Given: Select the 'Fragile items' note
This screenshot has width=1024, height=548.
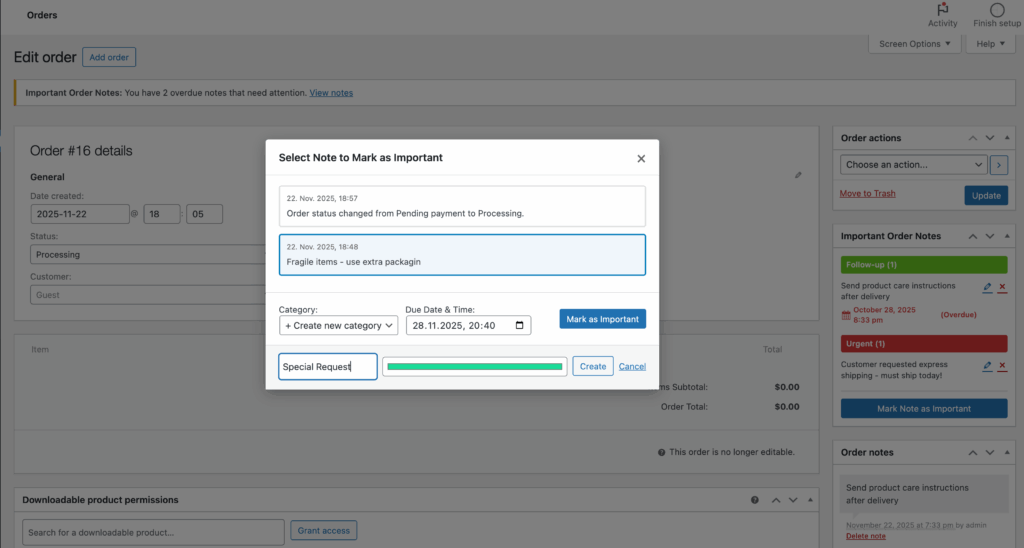Looking at the screenshot, I should [x=461, y=254].
